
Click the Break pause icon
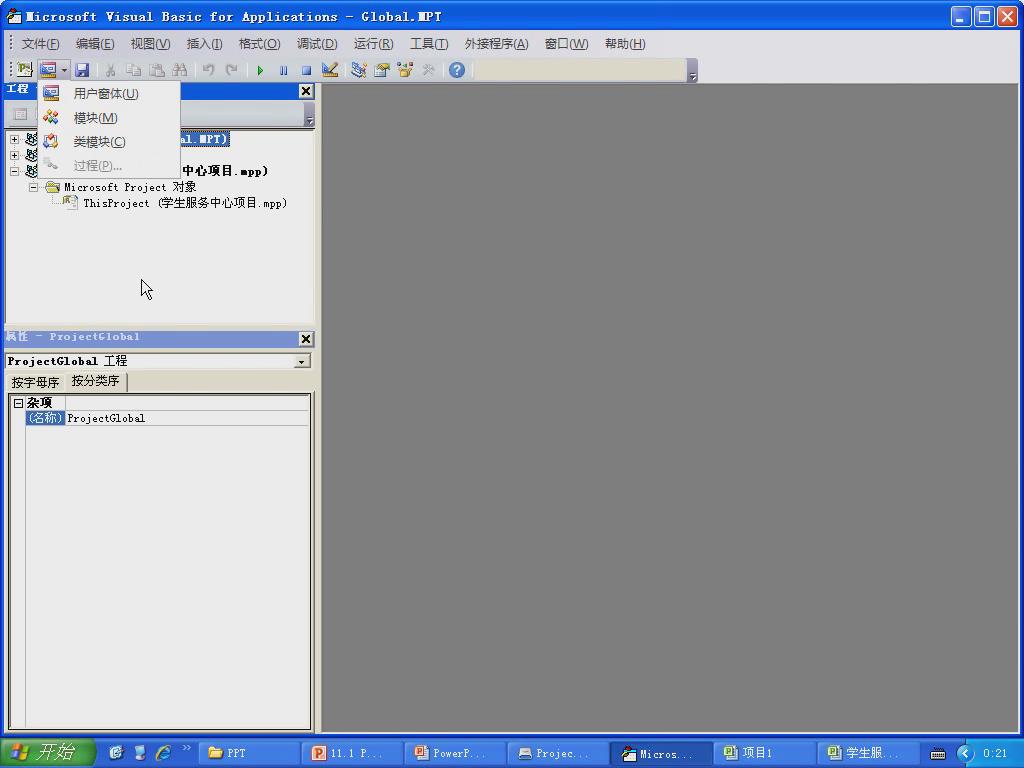coord(283,69)
